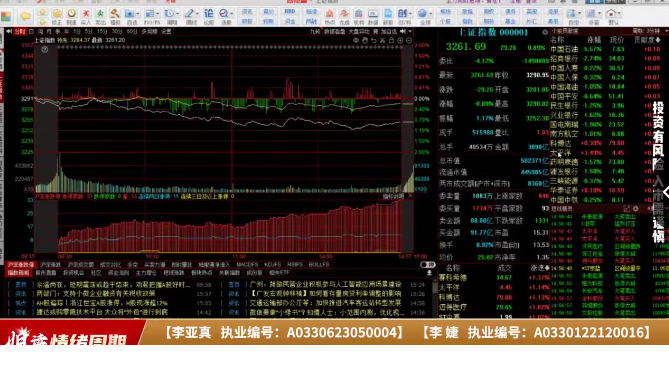The width and height of the screenshot is (669, 368).
Task: Click the 沪深涨跌停 indicator tab
Action: coord(21,265)
